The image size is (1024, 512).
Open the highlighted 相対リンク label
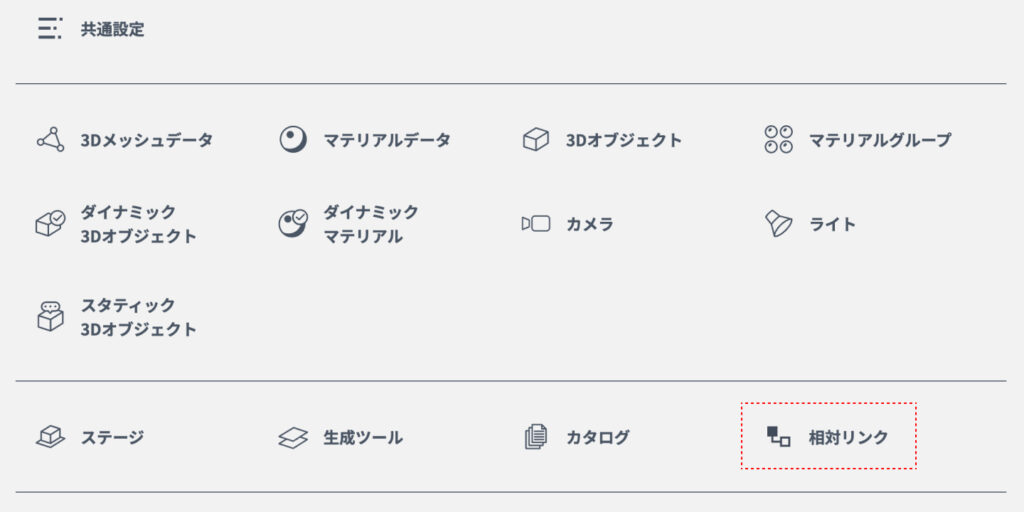[848, 437]
